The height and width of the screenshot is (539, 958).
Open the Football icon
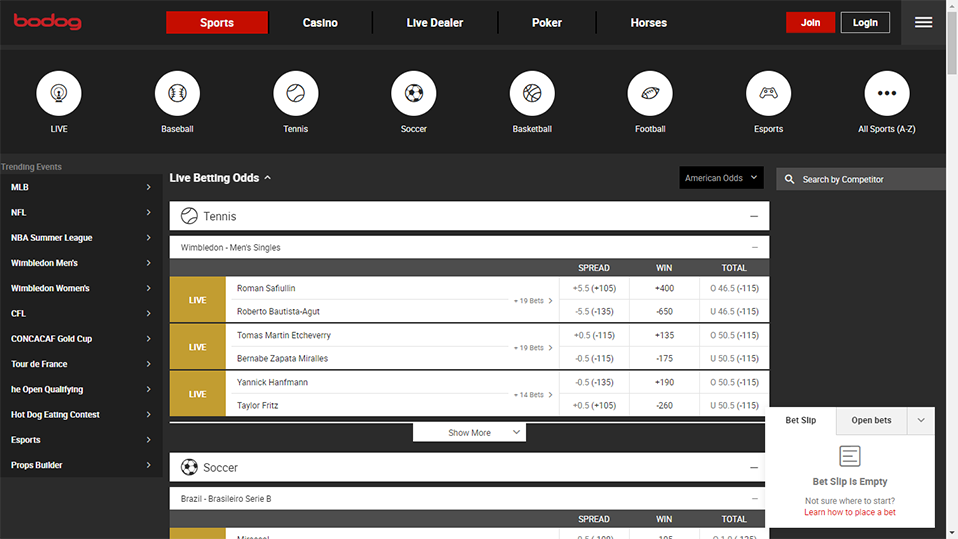[650, 94]
